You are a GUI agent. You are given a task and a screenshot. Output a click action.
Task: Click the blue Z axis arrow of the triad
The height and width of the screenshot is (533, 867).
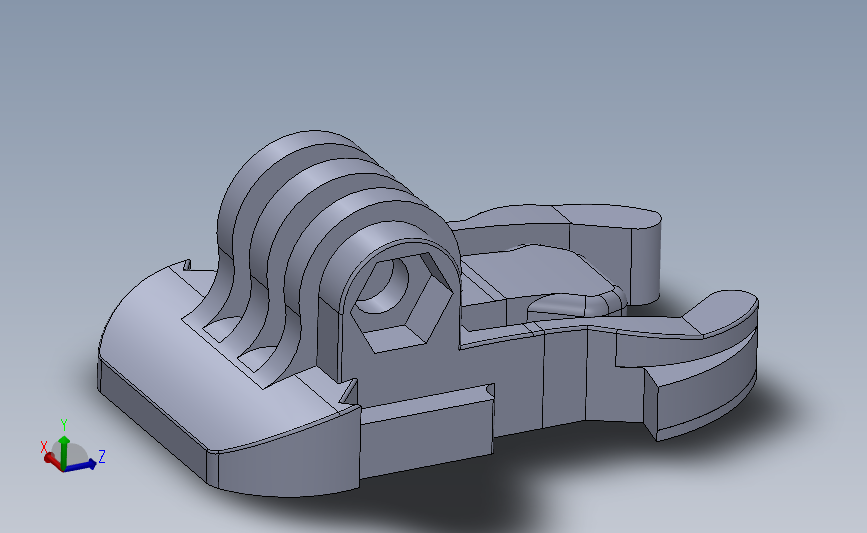tap(81, 466)
